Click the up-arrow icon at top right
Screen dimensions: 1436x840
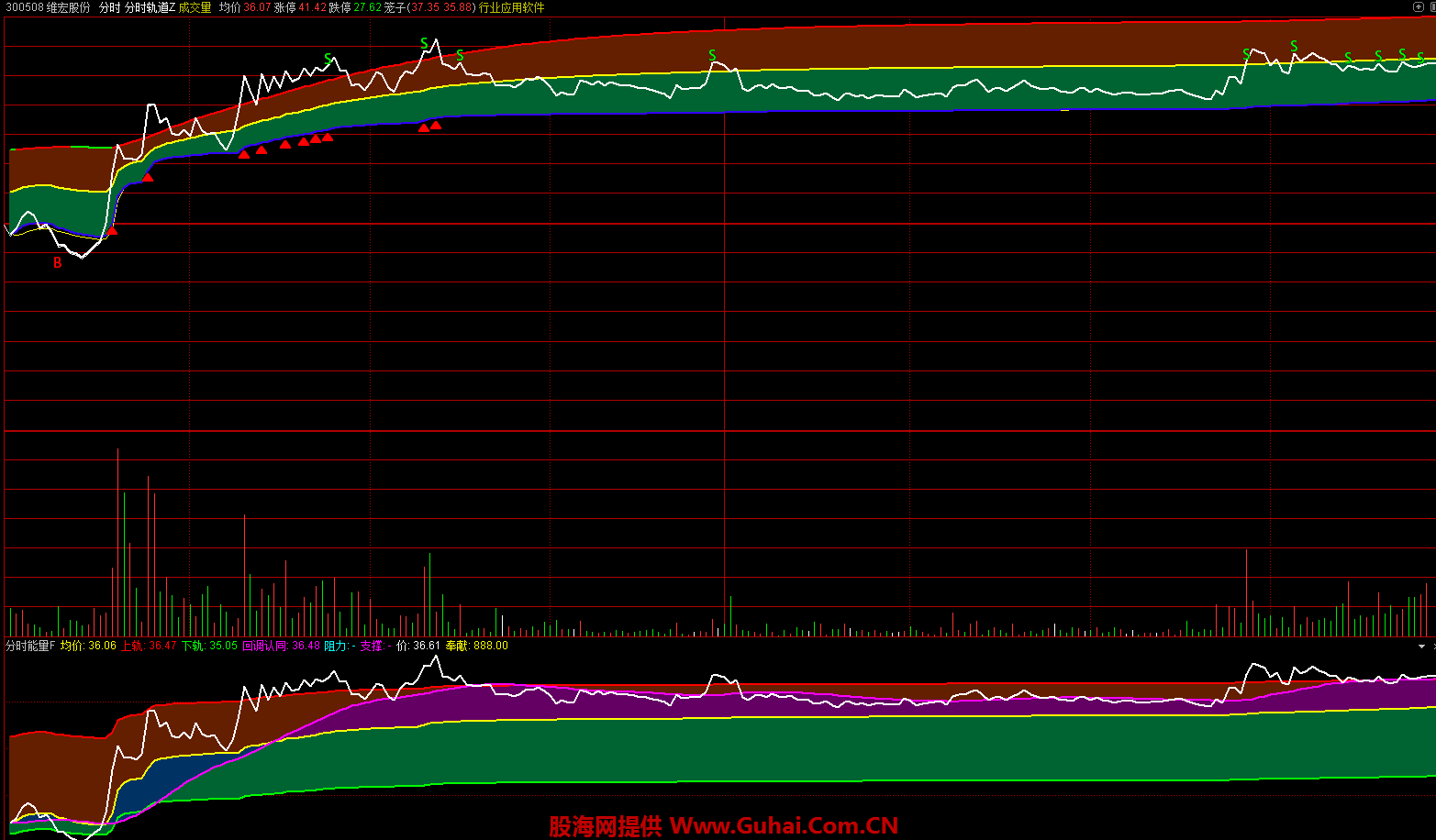point(1418,7)
